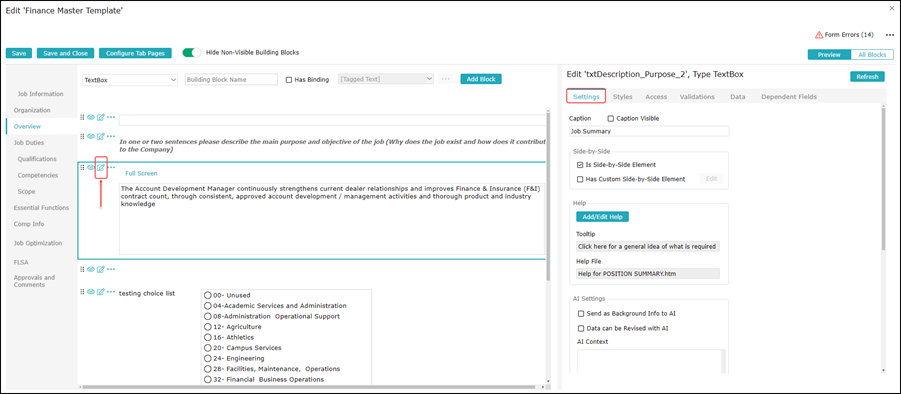Screen dimensions: 901x394
Task: Open more options of empty block above testing choice list
Action: pos(111,269)
